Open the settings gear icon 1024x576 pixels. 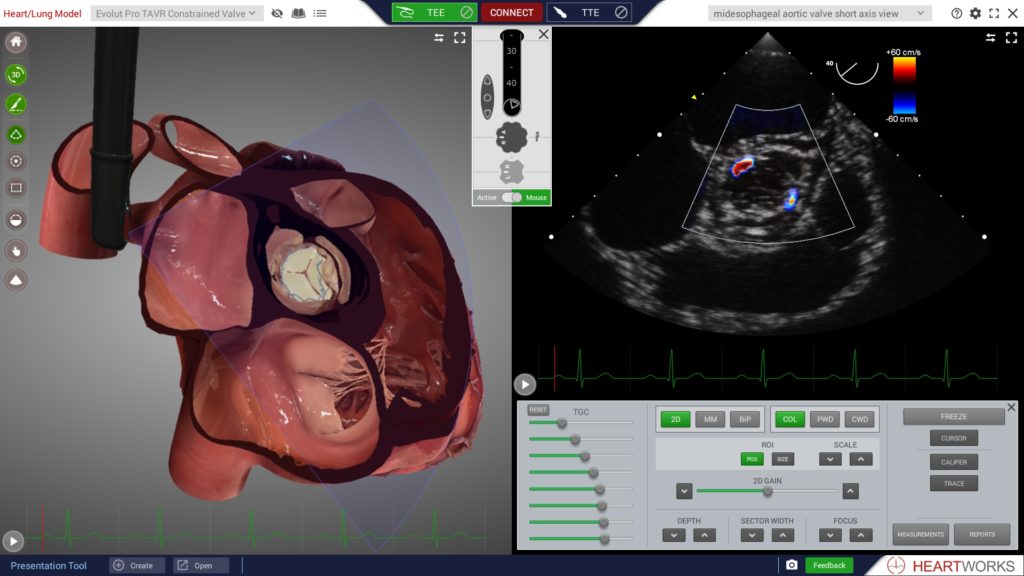pyautogui.click(x=975, y=13)
